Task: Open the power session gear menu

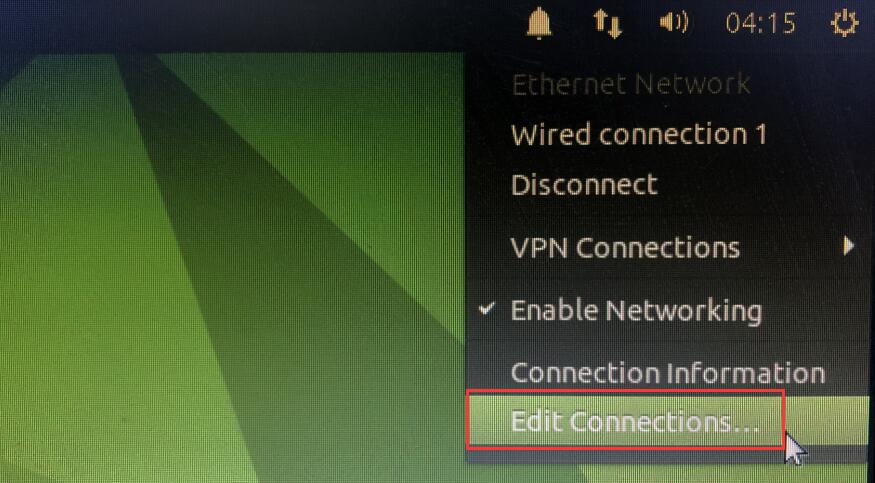Action: coord(844,24)
